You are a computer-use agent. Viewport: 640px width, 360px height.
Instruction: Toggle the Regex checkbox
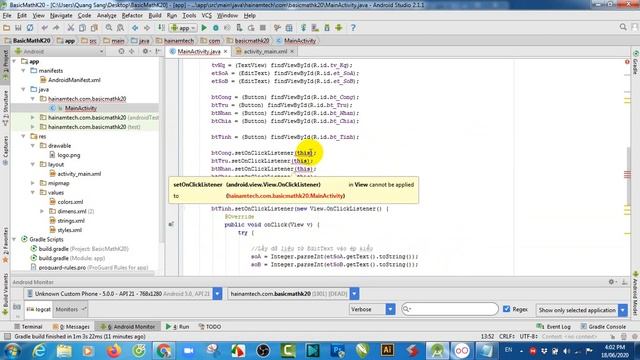507,309
